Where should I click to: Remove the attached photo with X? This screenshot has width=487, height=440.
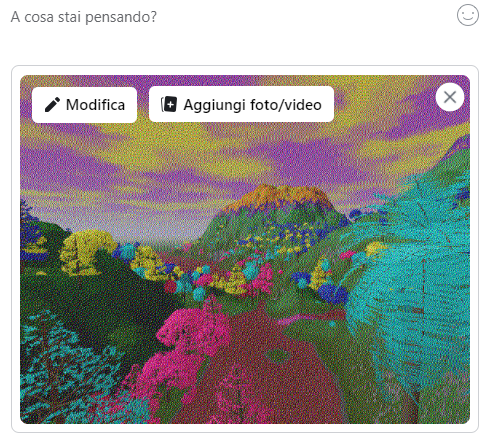[450, 97]
